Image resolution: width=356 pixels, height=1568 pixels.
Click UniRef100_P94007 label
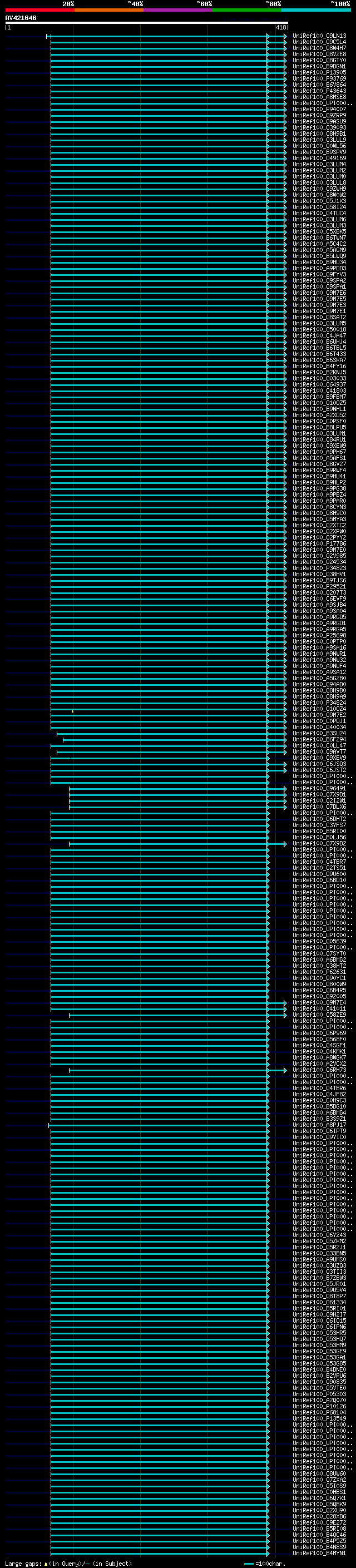(x=319, y=110)
